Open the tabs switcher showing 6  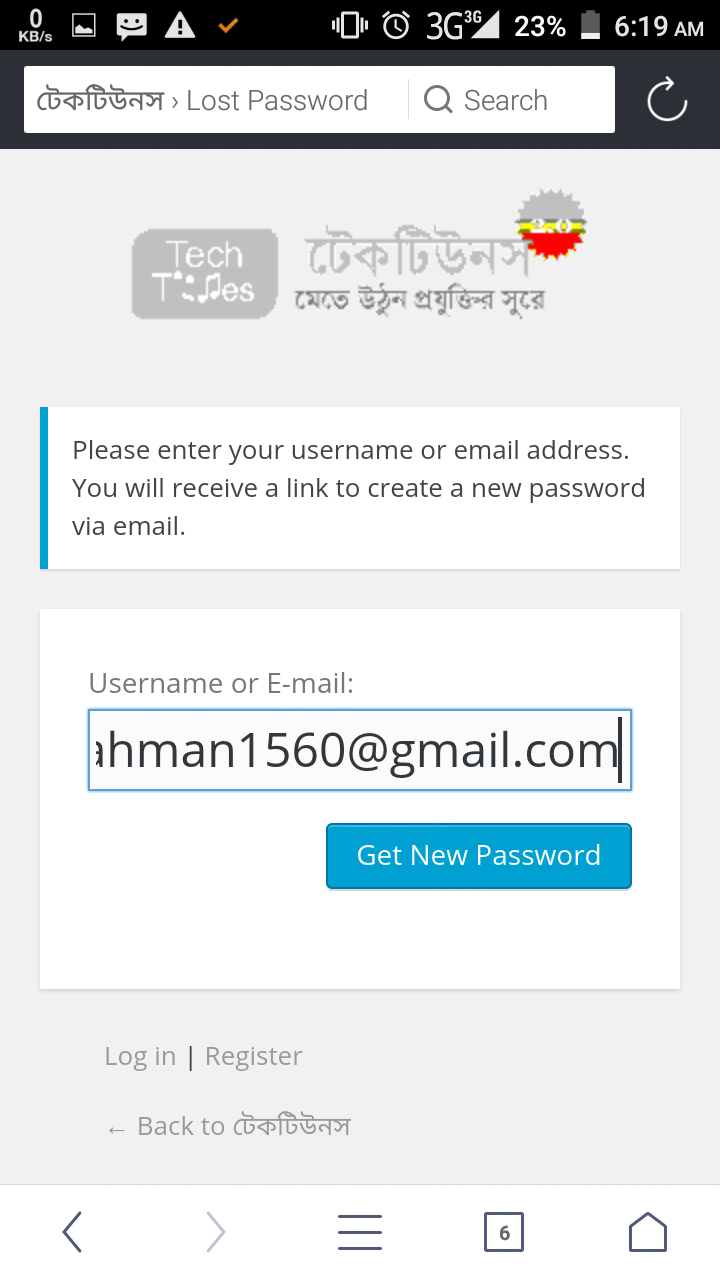504,1232
